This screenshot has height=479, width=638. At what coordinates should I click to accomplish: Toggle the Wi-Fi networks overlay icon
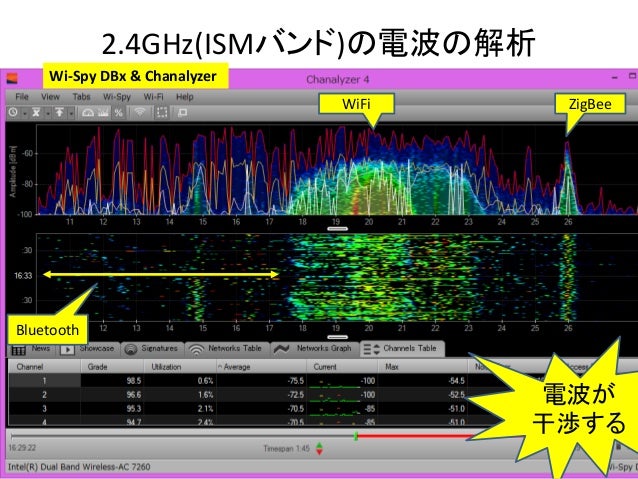(x=140, y=112)
